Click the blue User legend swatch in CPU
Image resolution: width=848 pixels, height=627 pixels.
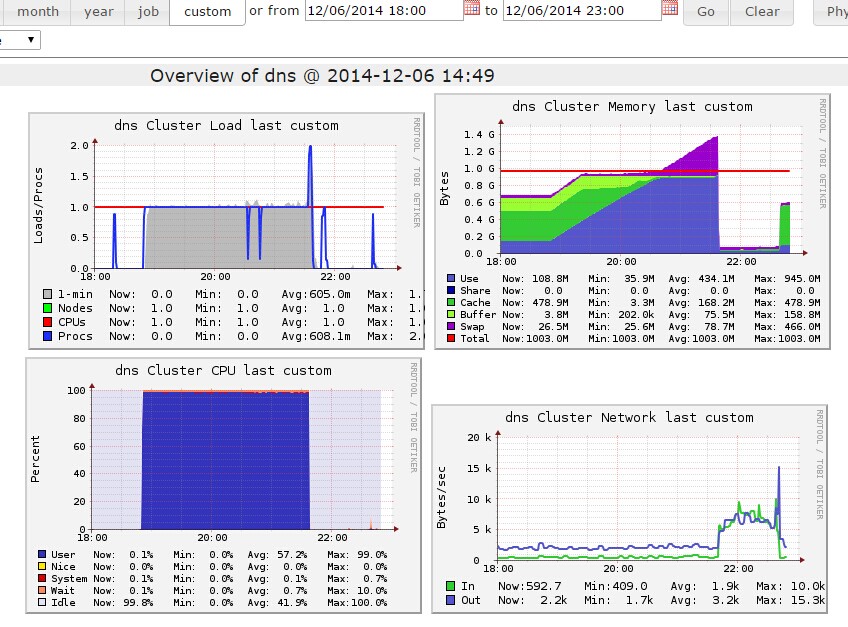coord(42,554)
